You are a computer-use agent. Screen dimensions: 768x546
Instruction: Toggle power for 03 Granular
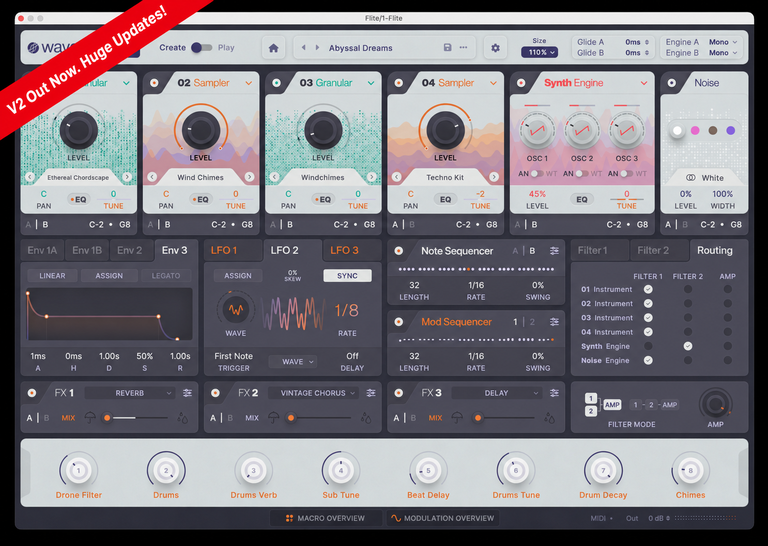pyautogui.click(x=276, y=83)
